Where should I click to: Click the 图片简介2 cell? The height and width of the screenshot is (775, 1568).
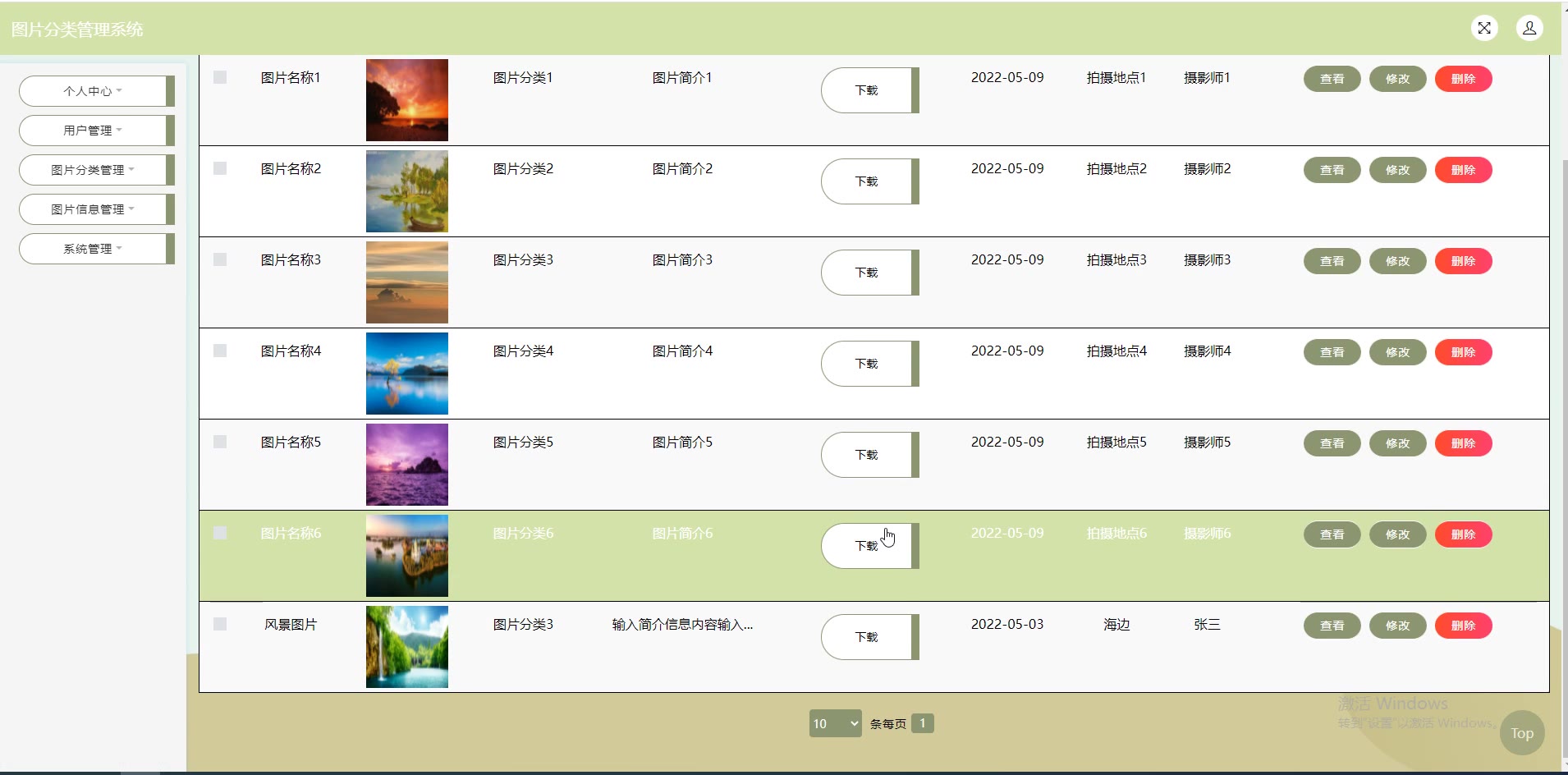click(x=682, y=169)
